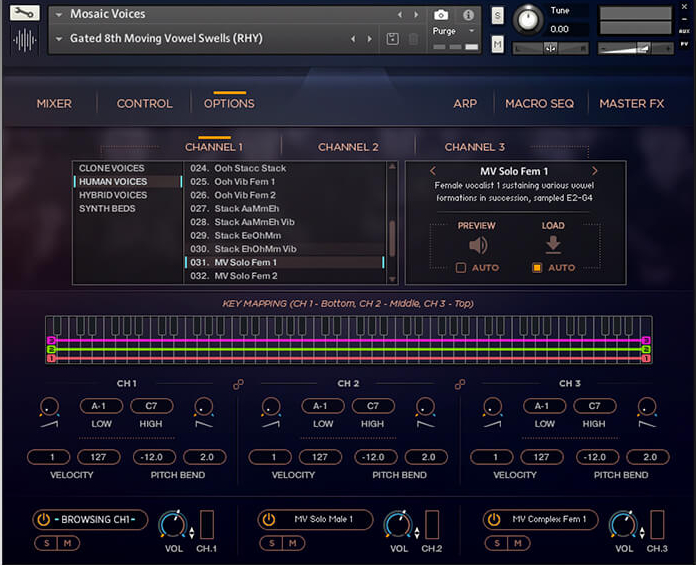Click the LOAD download arrow icon
The image size is (696, 565).
(x=553, y=245)
